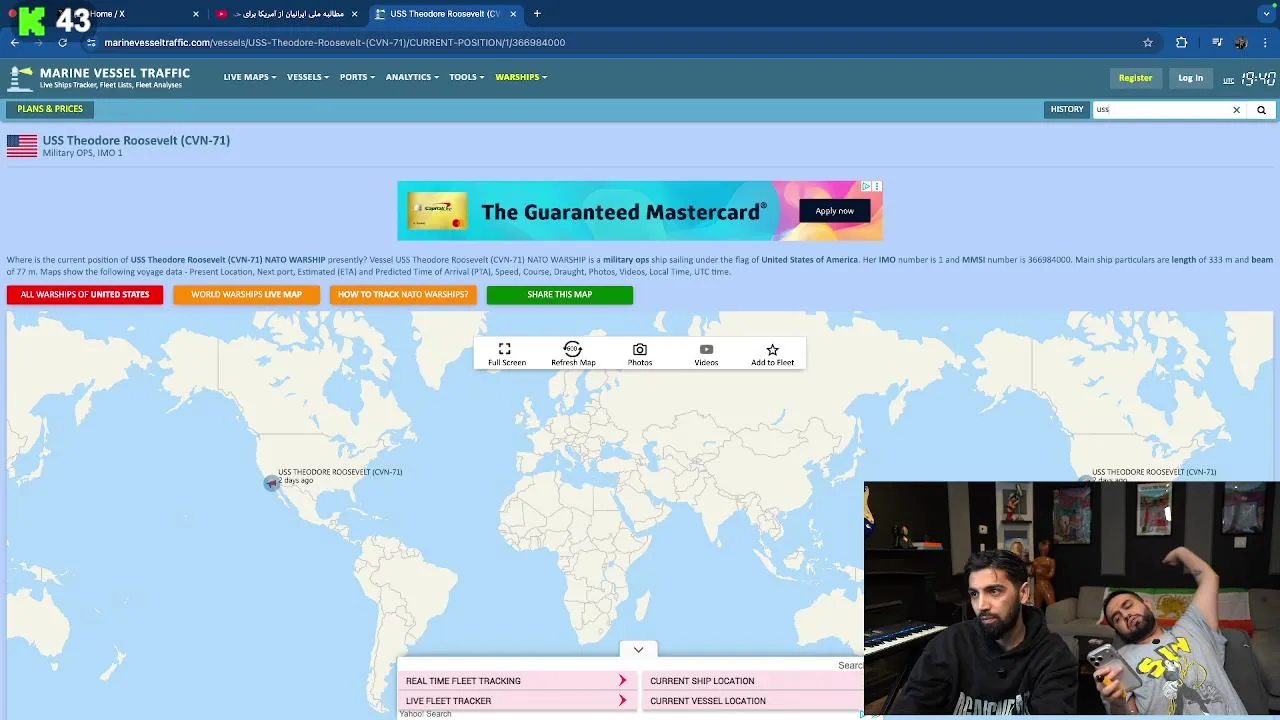
Task: Click the Real Time Fleet Tracking link
Action: point(463,681)
